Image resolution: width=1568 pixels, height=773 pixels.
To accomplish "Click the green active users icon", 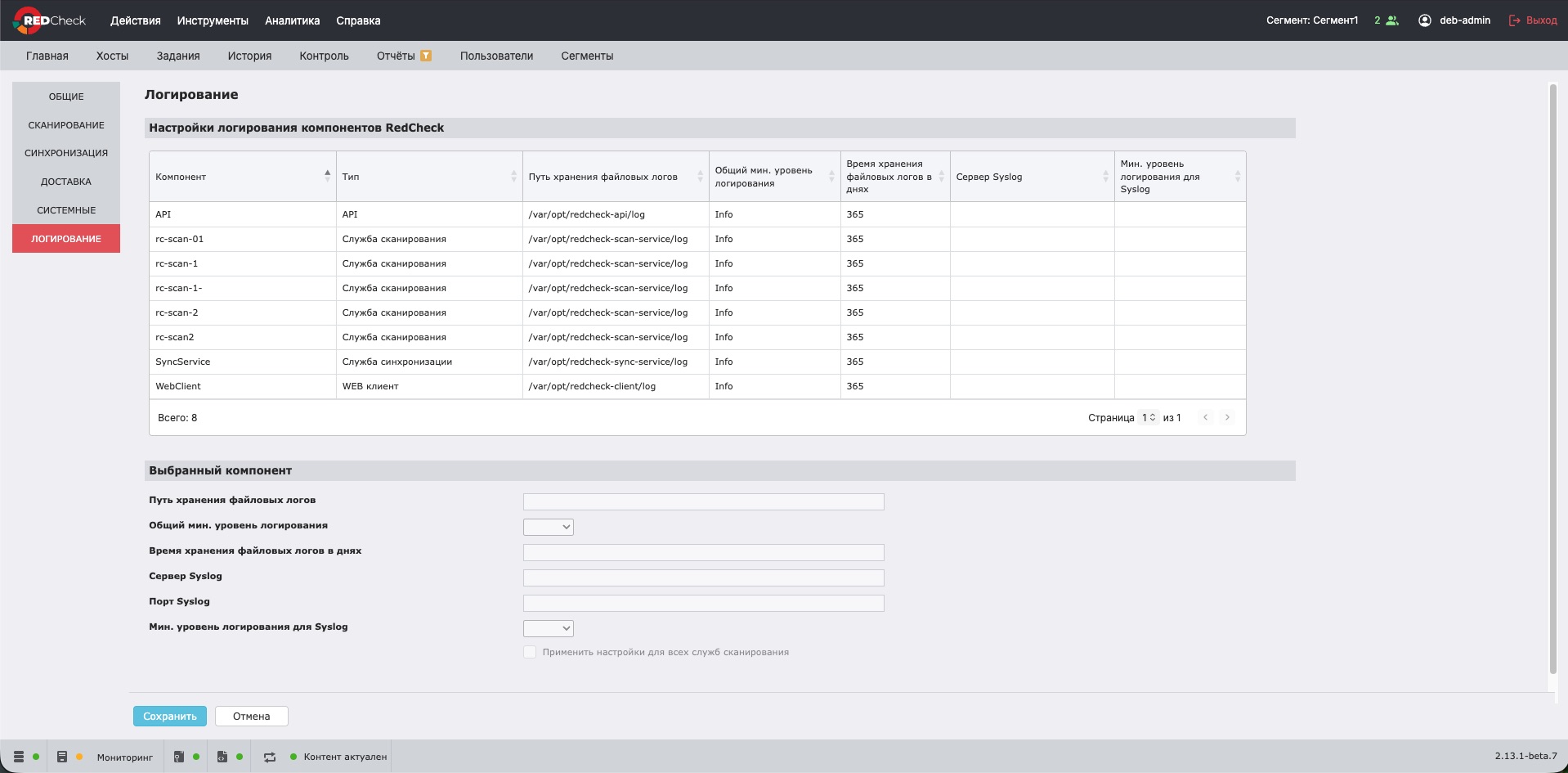I will [x=1392, y=20].
